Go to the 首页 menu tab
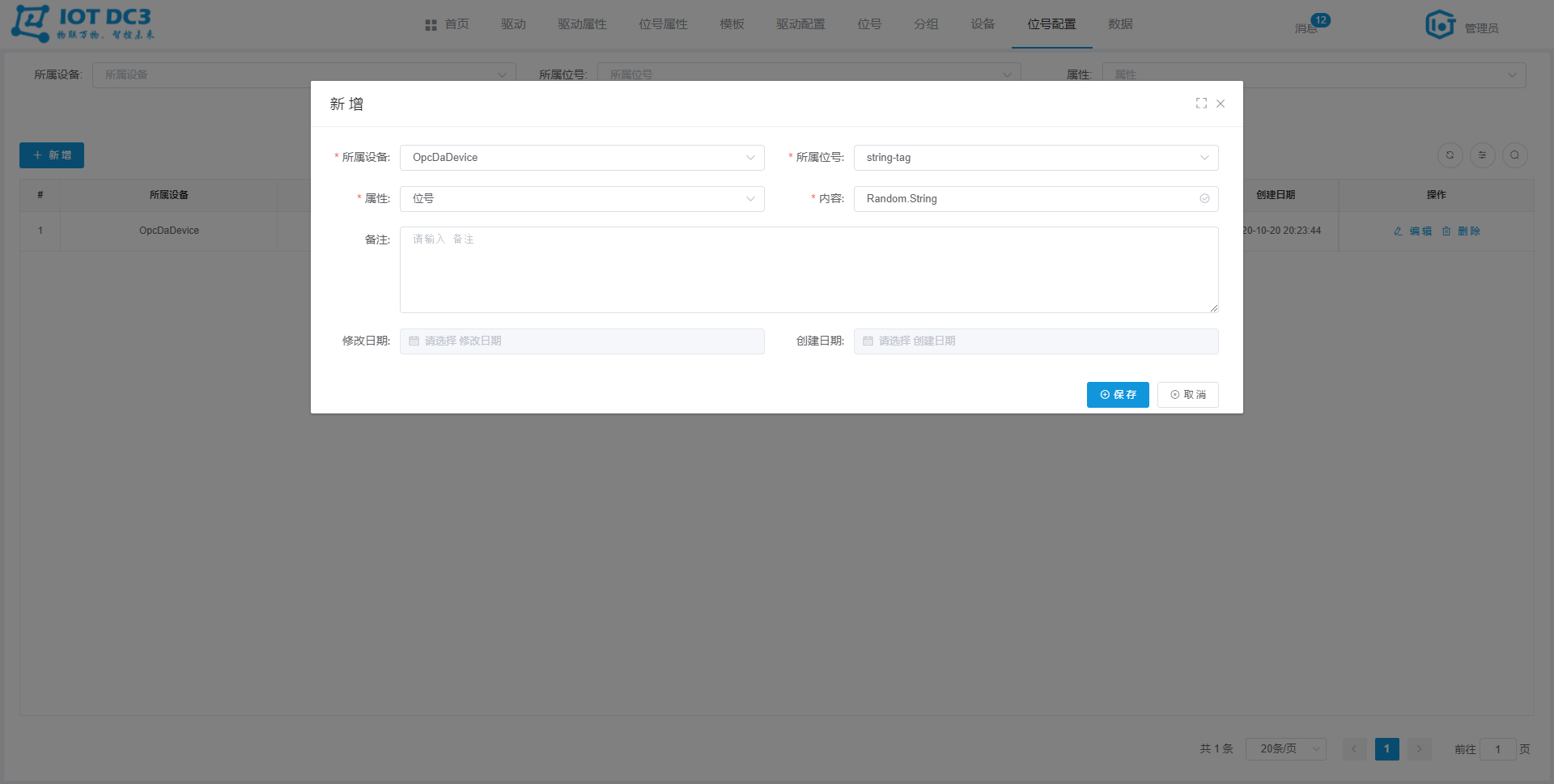The height and width of the screenshot is (784, 1554). coord(448,24)
